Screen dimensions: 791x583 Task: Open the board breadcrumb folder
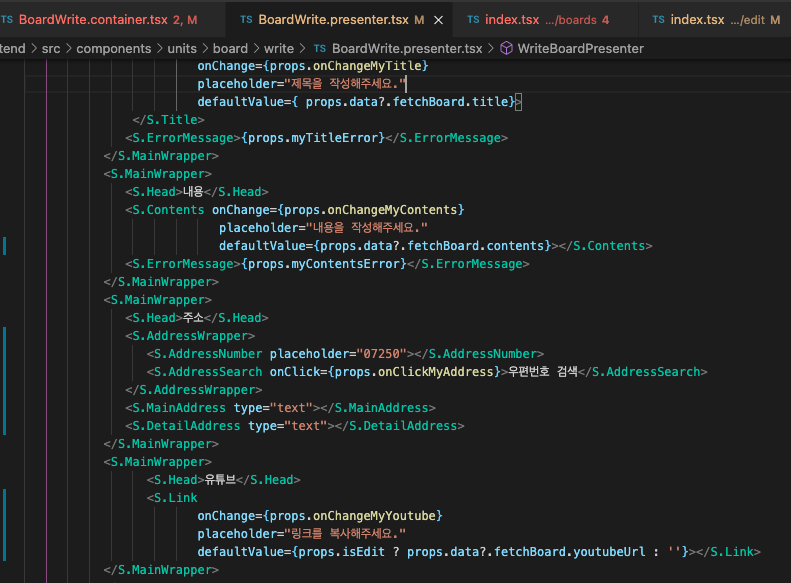[x=231, y=48]
